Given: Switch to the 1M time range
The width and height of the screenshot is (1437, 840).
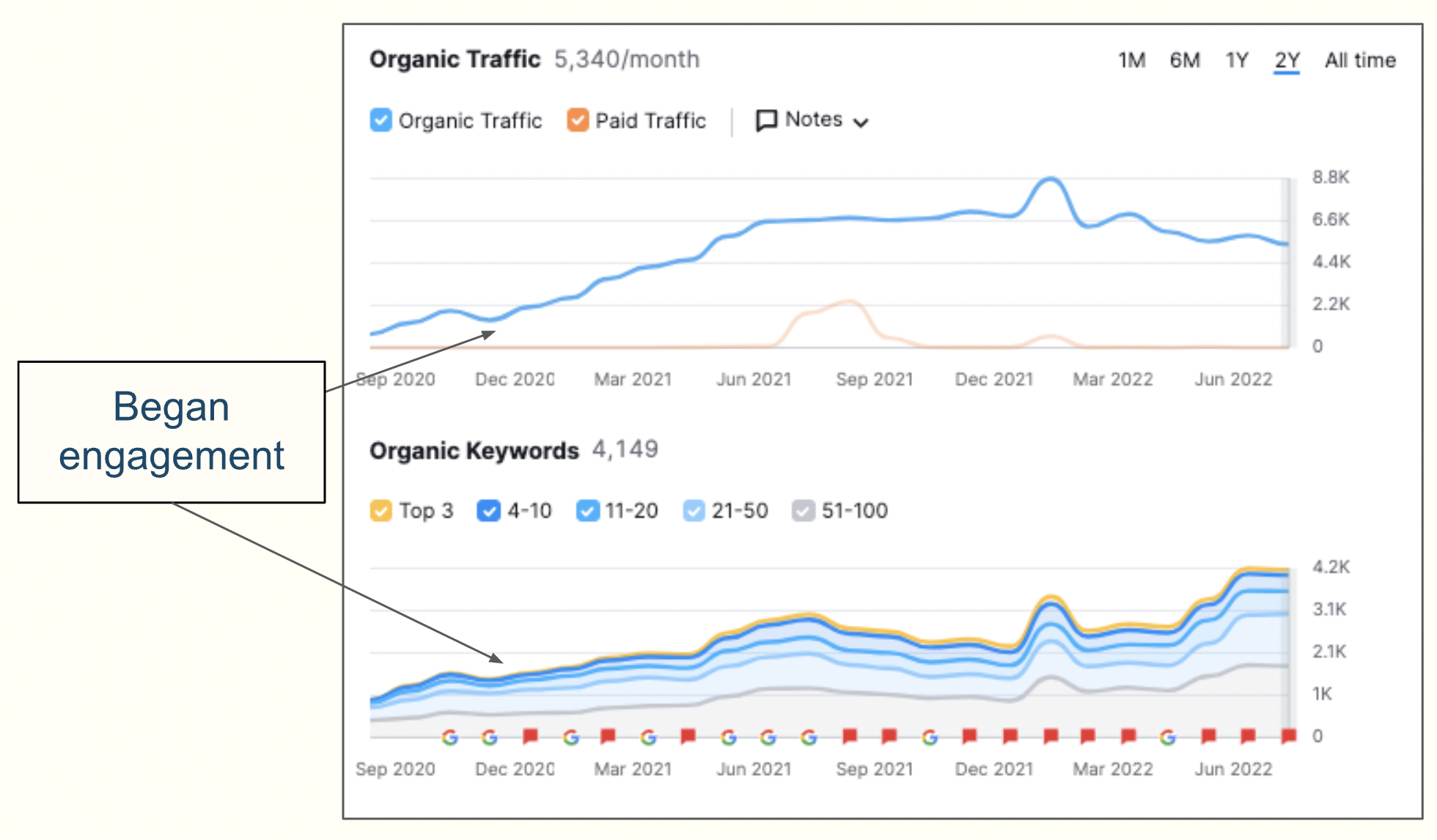Looking at the screenshot, I should [x=1131, y=60].
